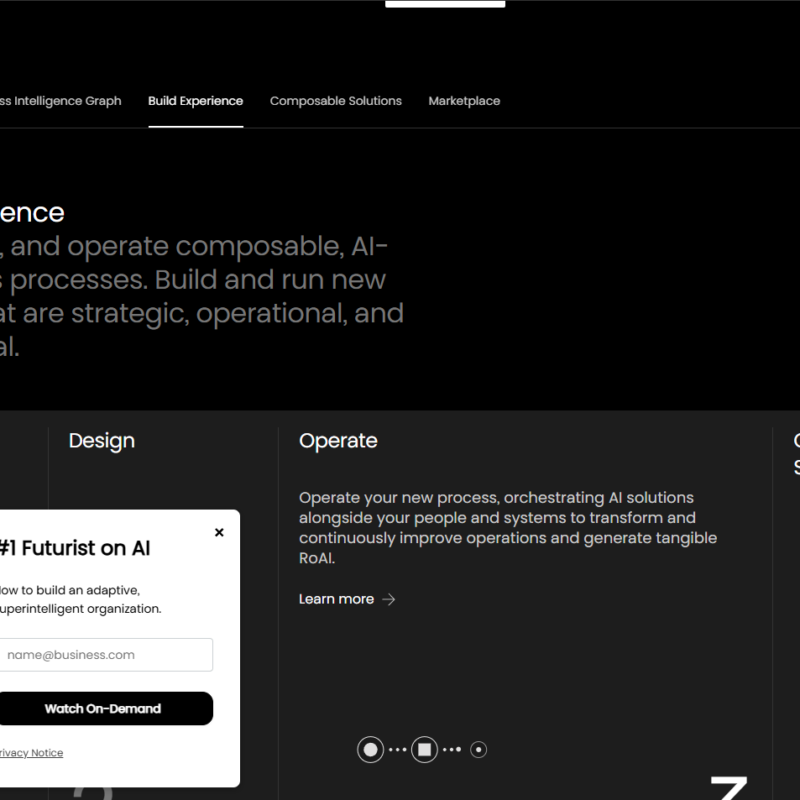Open the Composable Solutions tab
800x800 pixels.
(336, 101)
